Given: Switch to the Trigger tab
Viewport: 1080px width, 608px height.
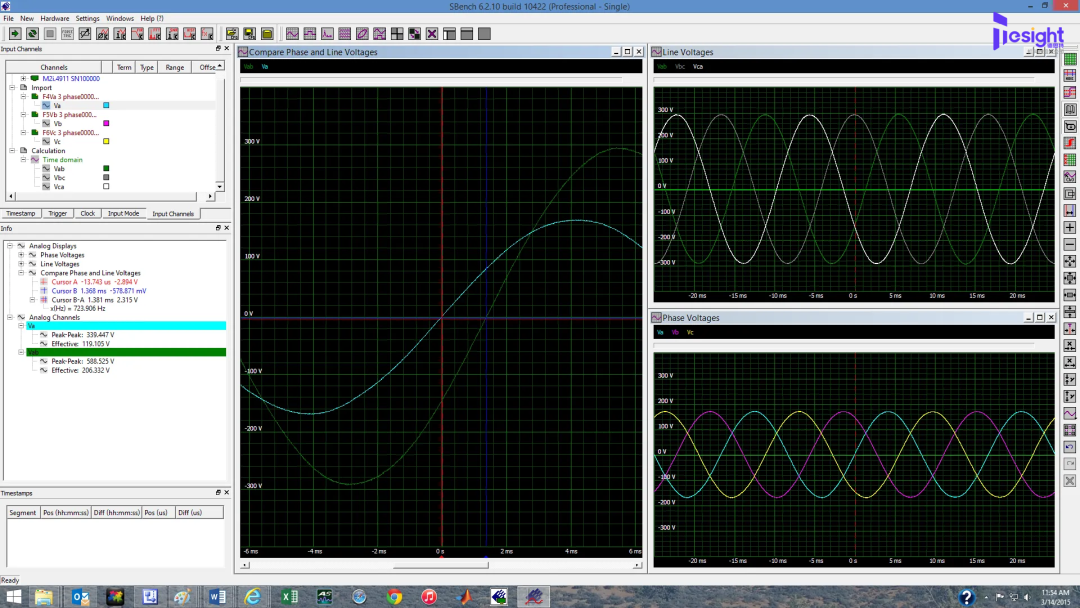Looking at the screenshot, I should (x=58, y=213).
